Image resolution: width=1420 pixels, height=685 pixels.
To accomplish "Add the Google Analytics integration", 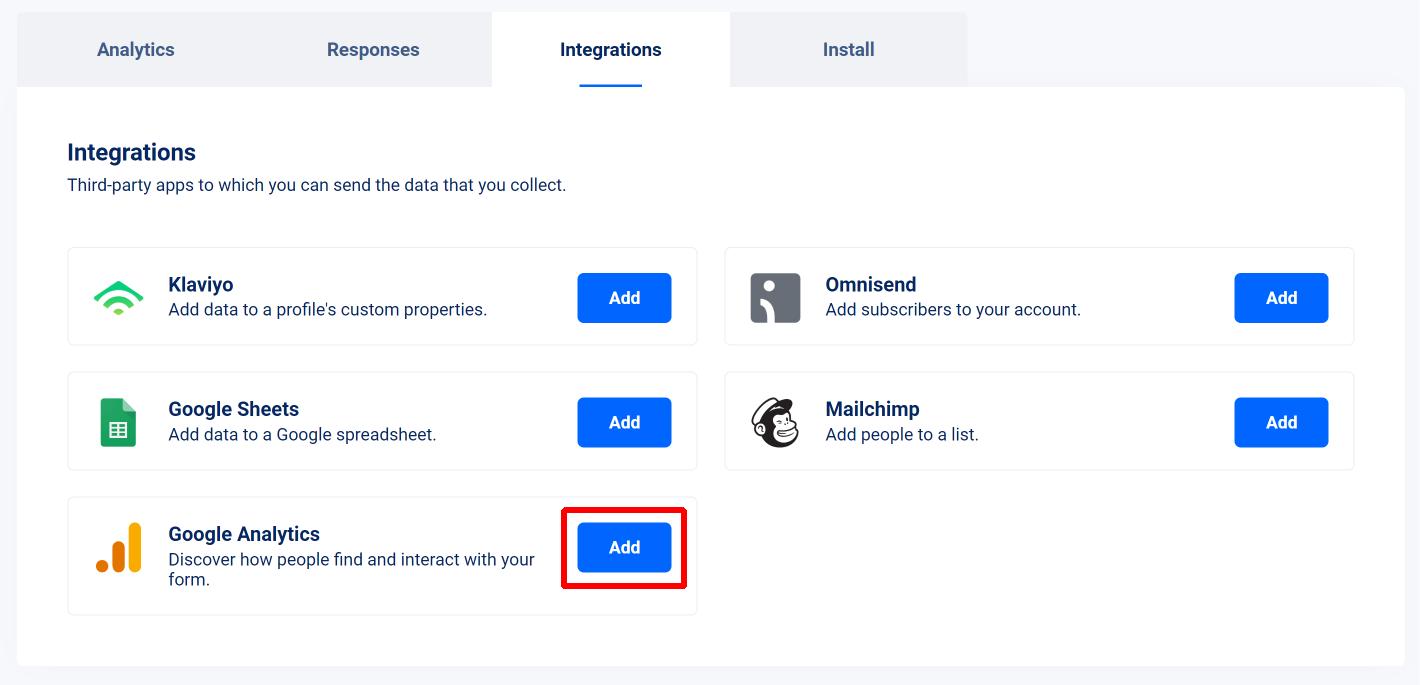I will (x=624, y=547).
